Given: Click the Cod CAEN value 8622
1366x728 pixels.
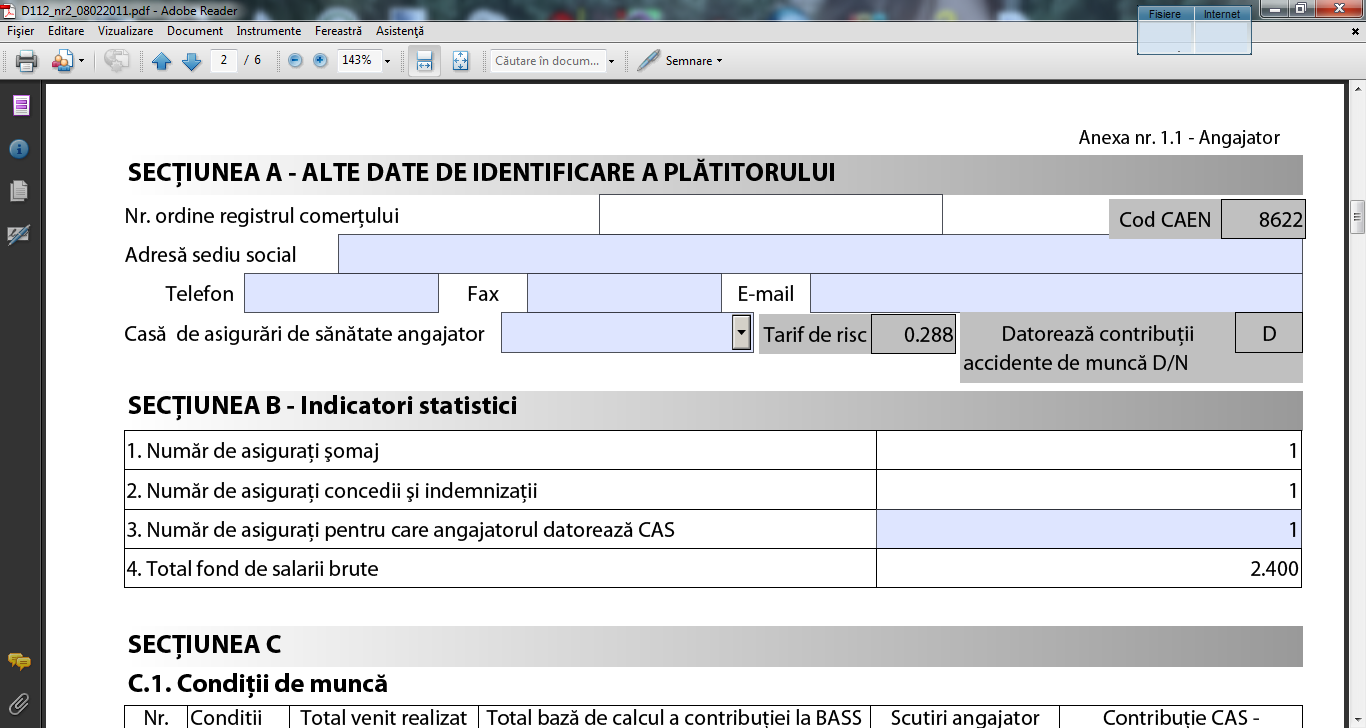Looking at the screenshot, I should [x=1263, y=219].
